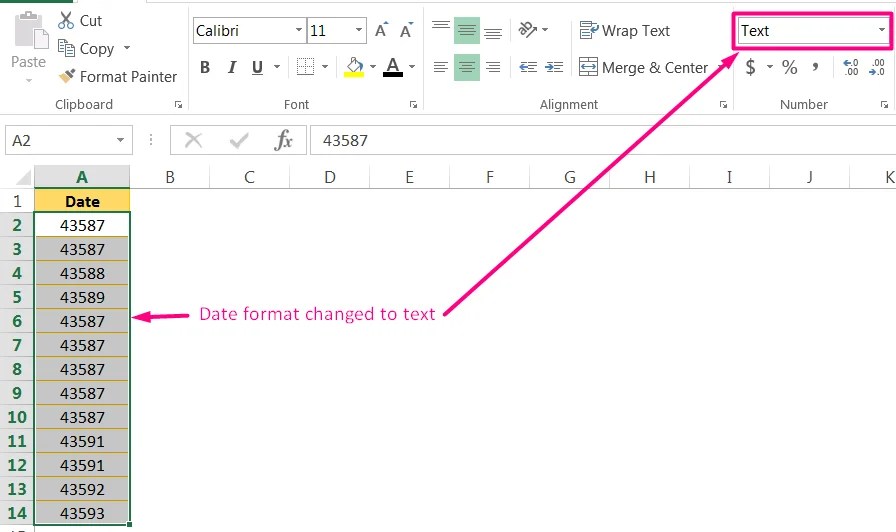Open the Borders dropdown arrow
The height and width of the screenshot is (532, 896).
[325, 67]
